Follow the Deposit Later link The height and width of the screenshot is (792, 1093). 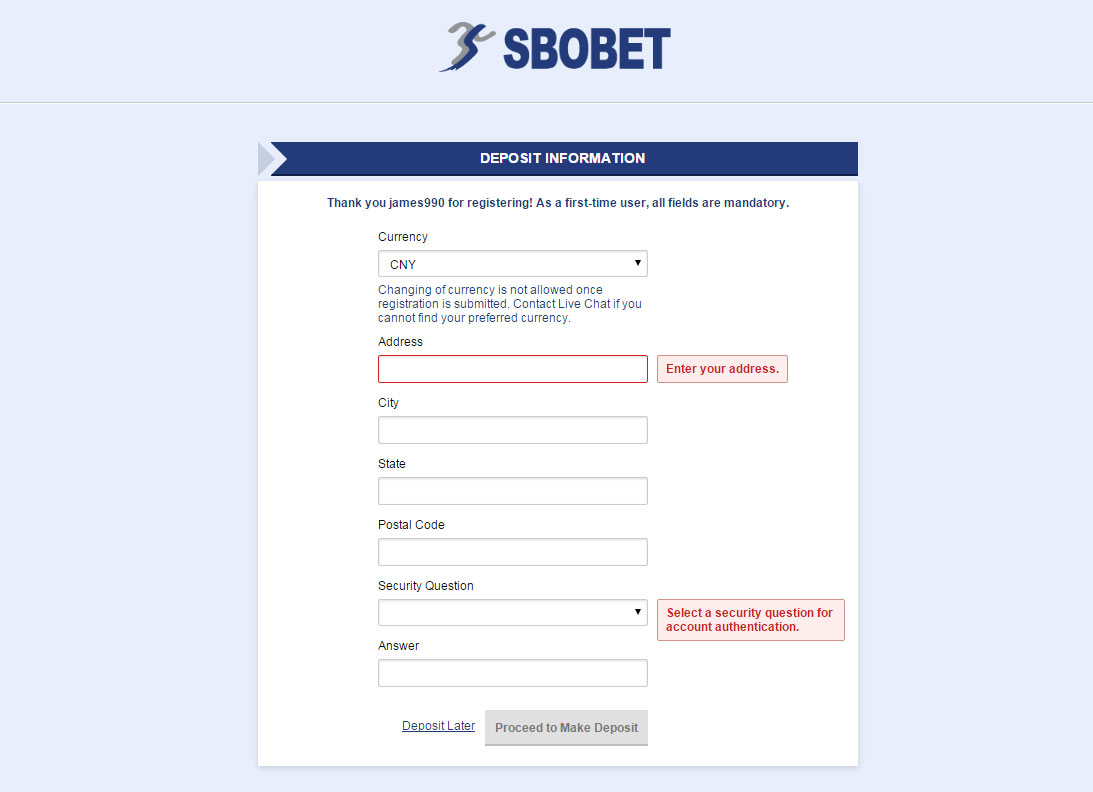[438, 726]
